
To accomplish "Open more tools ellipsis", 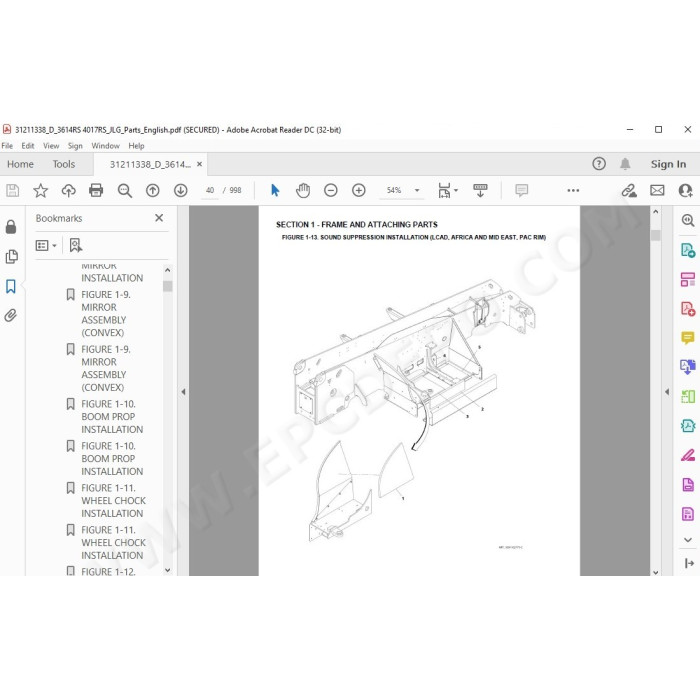I will pos(573,191).
